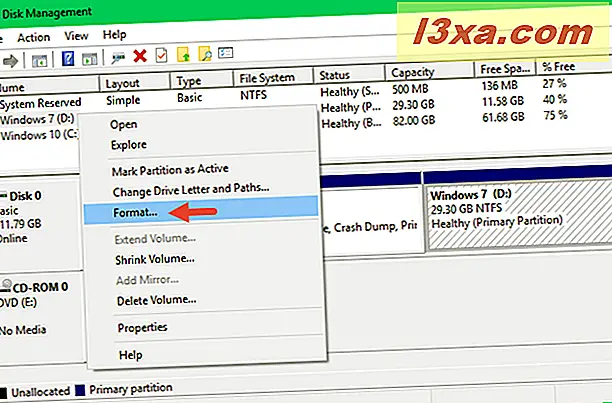The image size is (612, 403).
Task: Choose Help at bottom of context menu
Action: (x=130, y=355)
